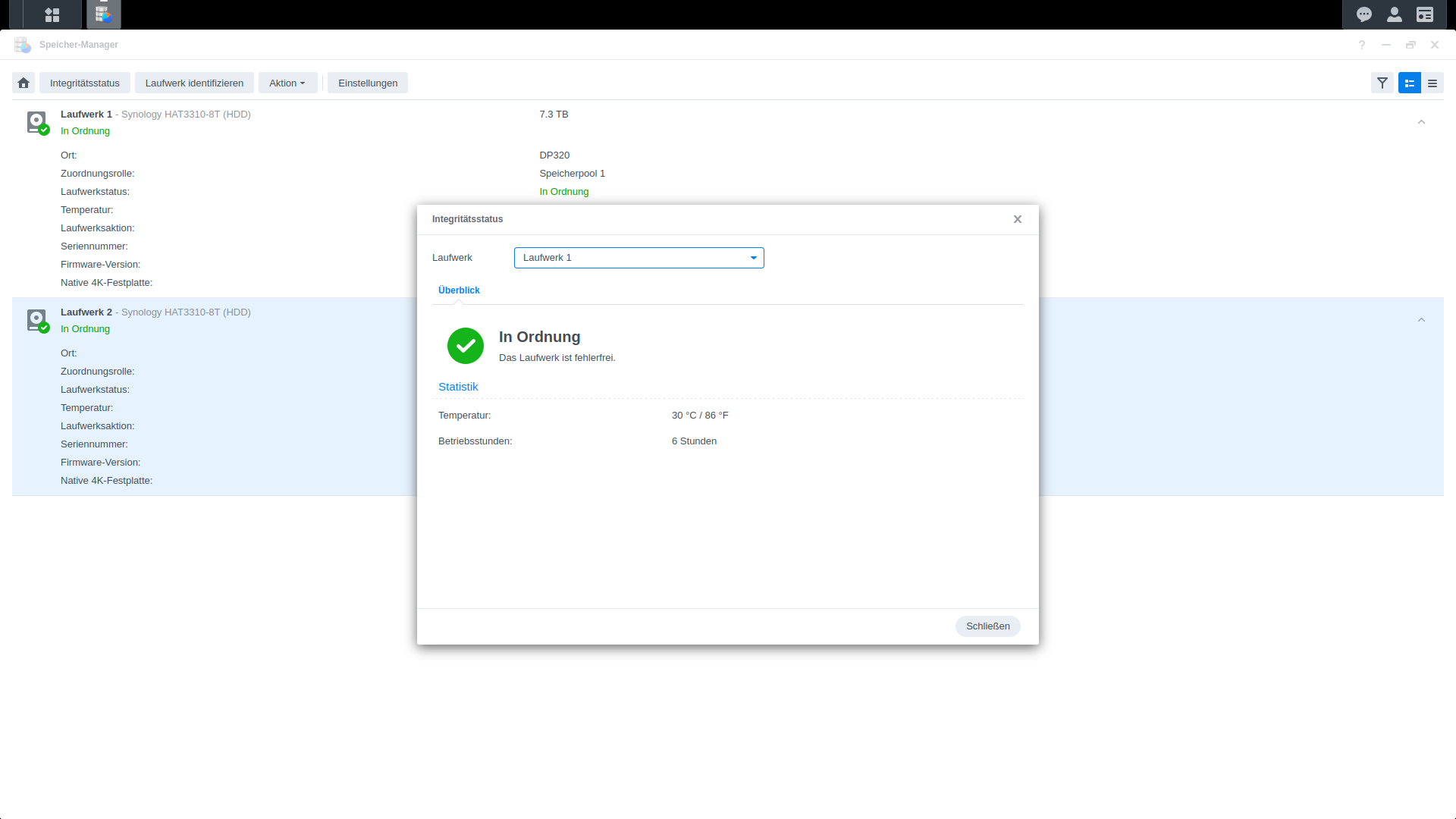This screenshot has height=819, width=1456.
Task: Collapse Laufwerk 1 details chevron
Action: [x=1421, y=122]
